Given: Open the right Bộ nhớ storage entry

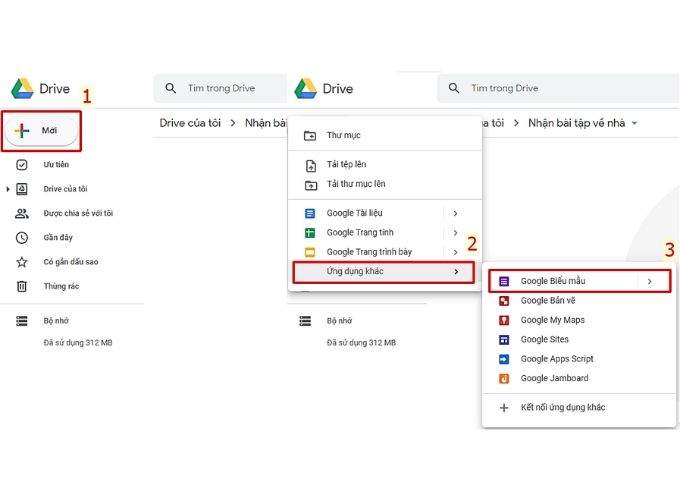Looking at the screenshot, I should click(339, 321).
